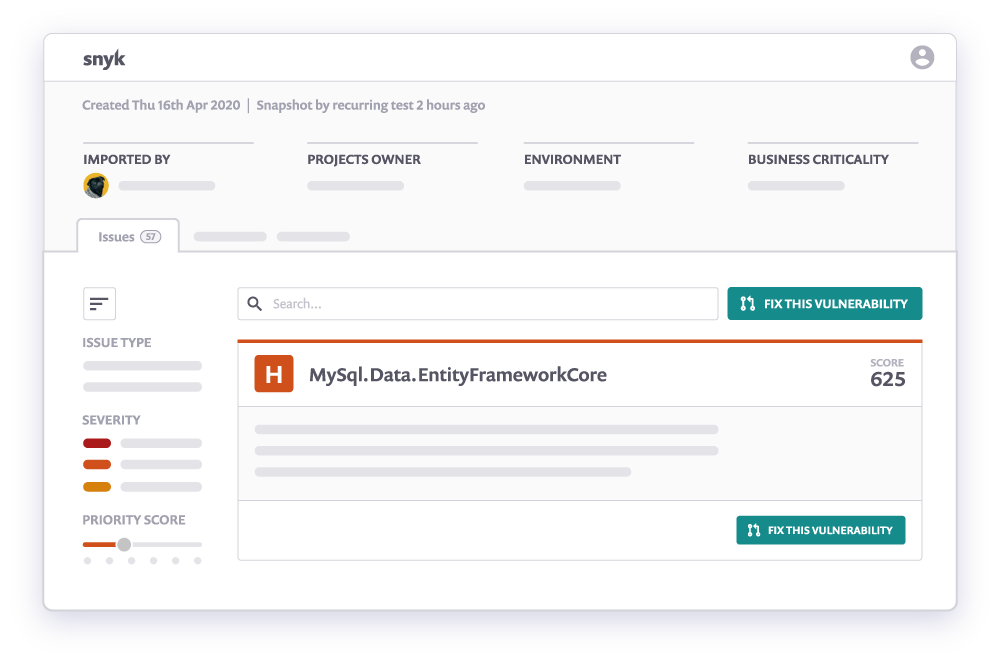
Task: Click the orange H severity badge
Action: tap(274, 374)
